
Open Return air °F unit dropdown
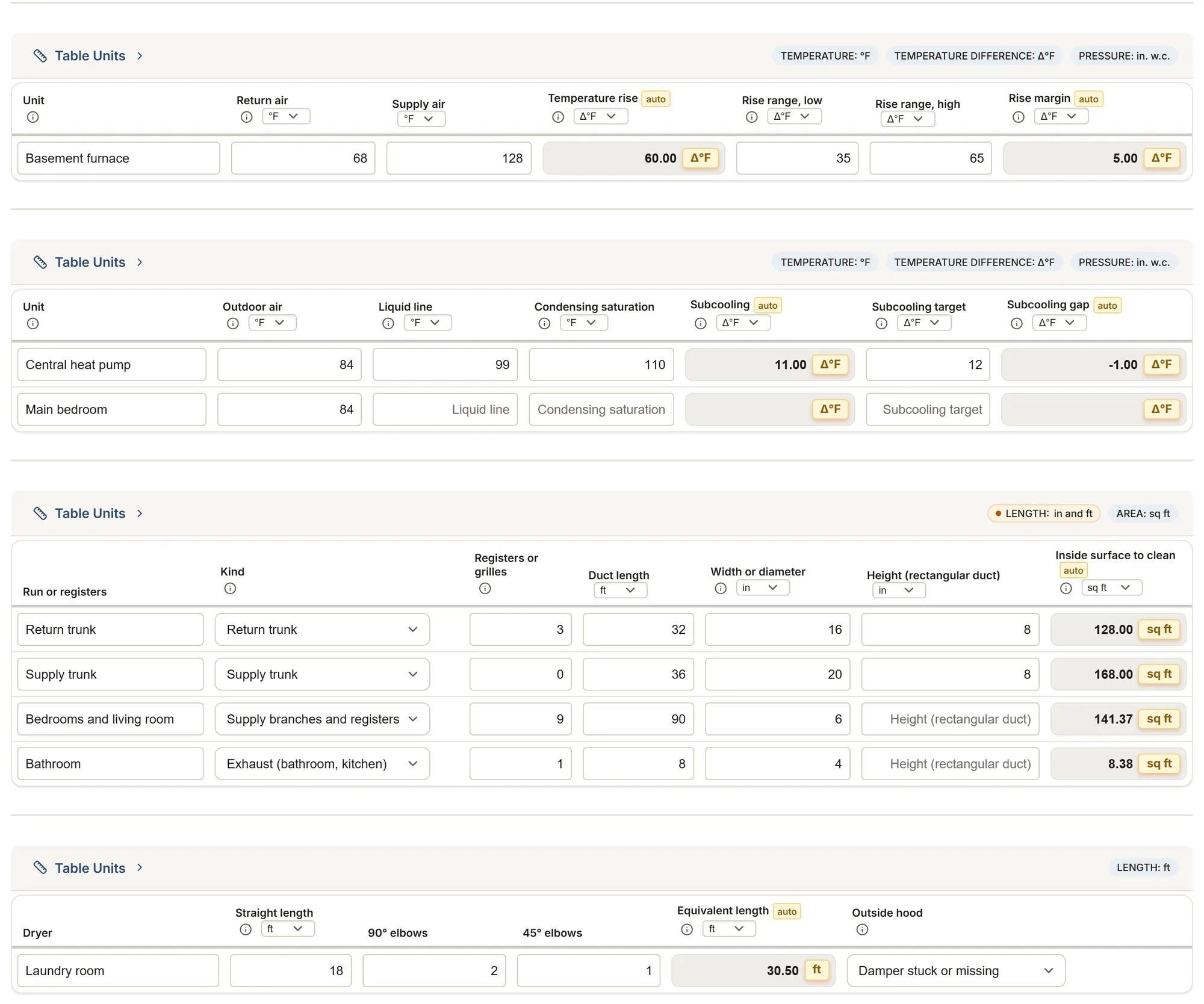point(286,116)
